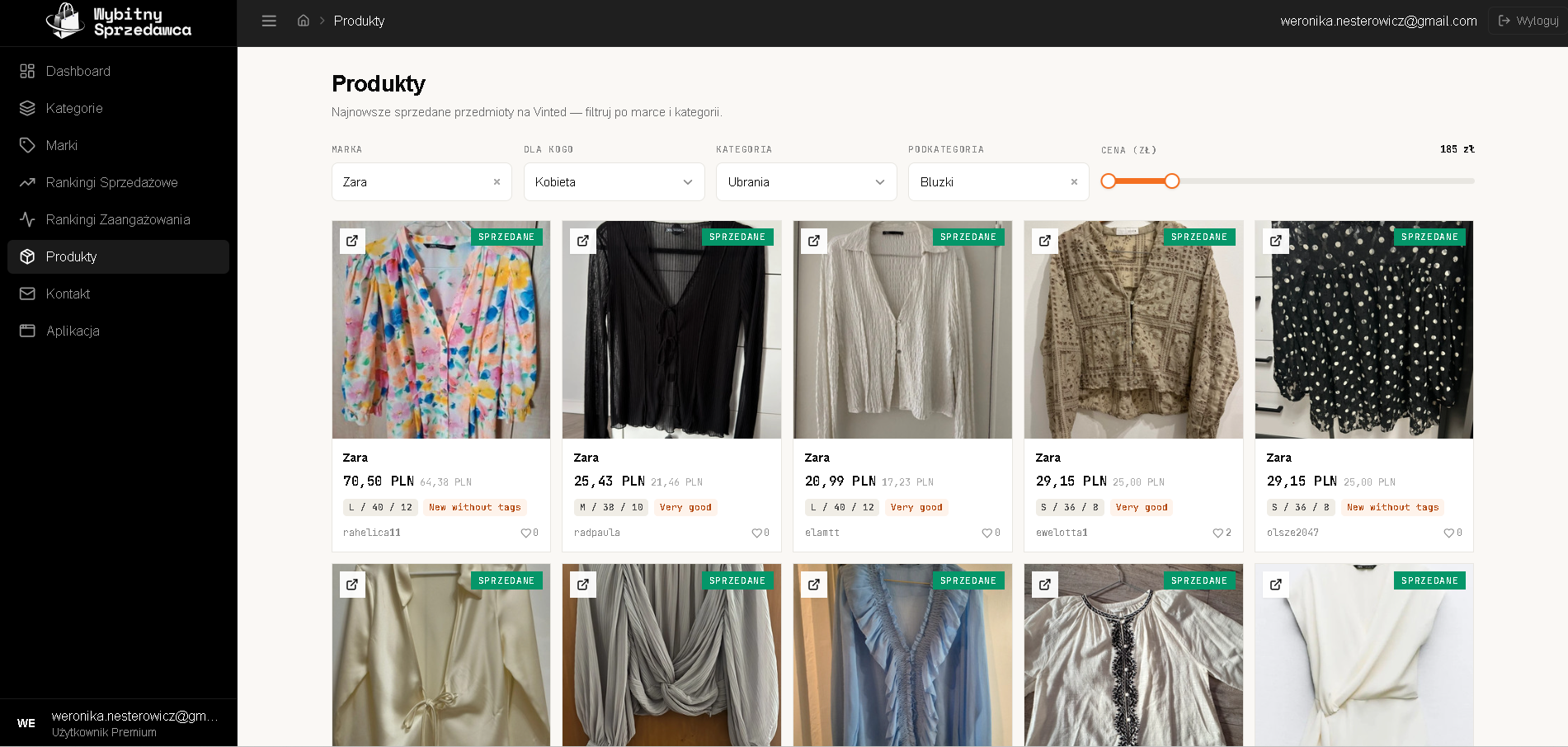
Task: Open external link for raheliça11's floral blouse
Action: (x=352, y=241)
